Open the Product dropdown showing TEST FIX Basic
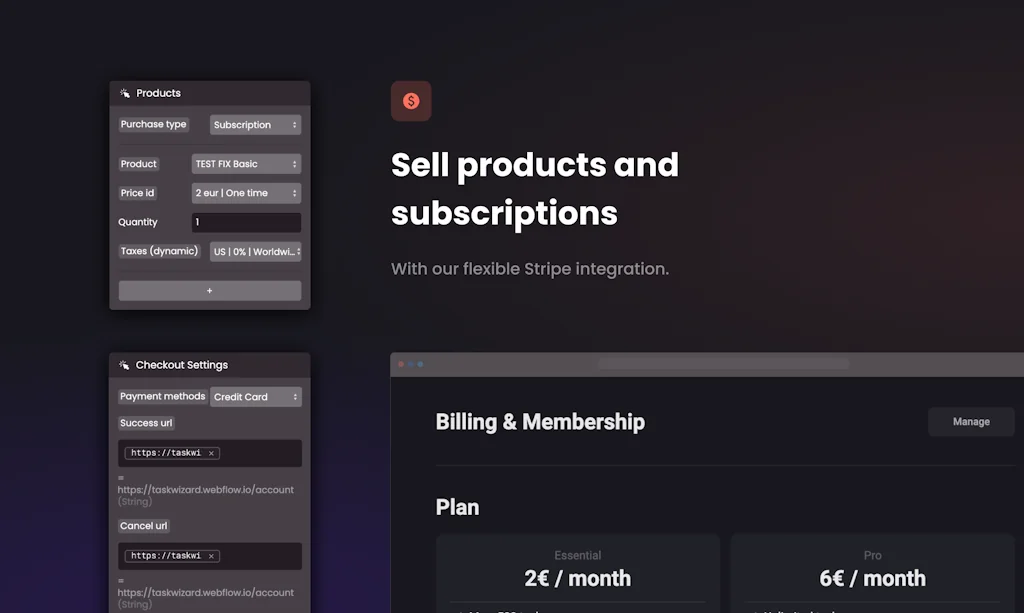1024x613 pixels. point(246,163)
